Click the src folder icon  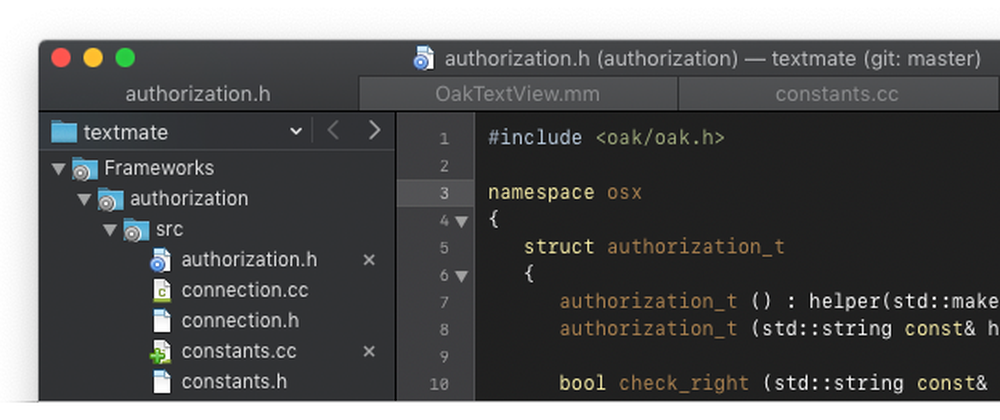coord(136,230)
